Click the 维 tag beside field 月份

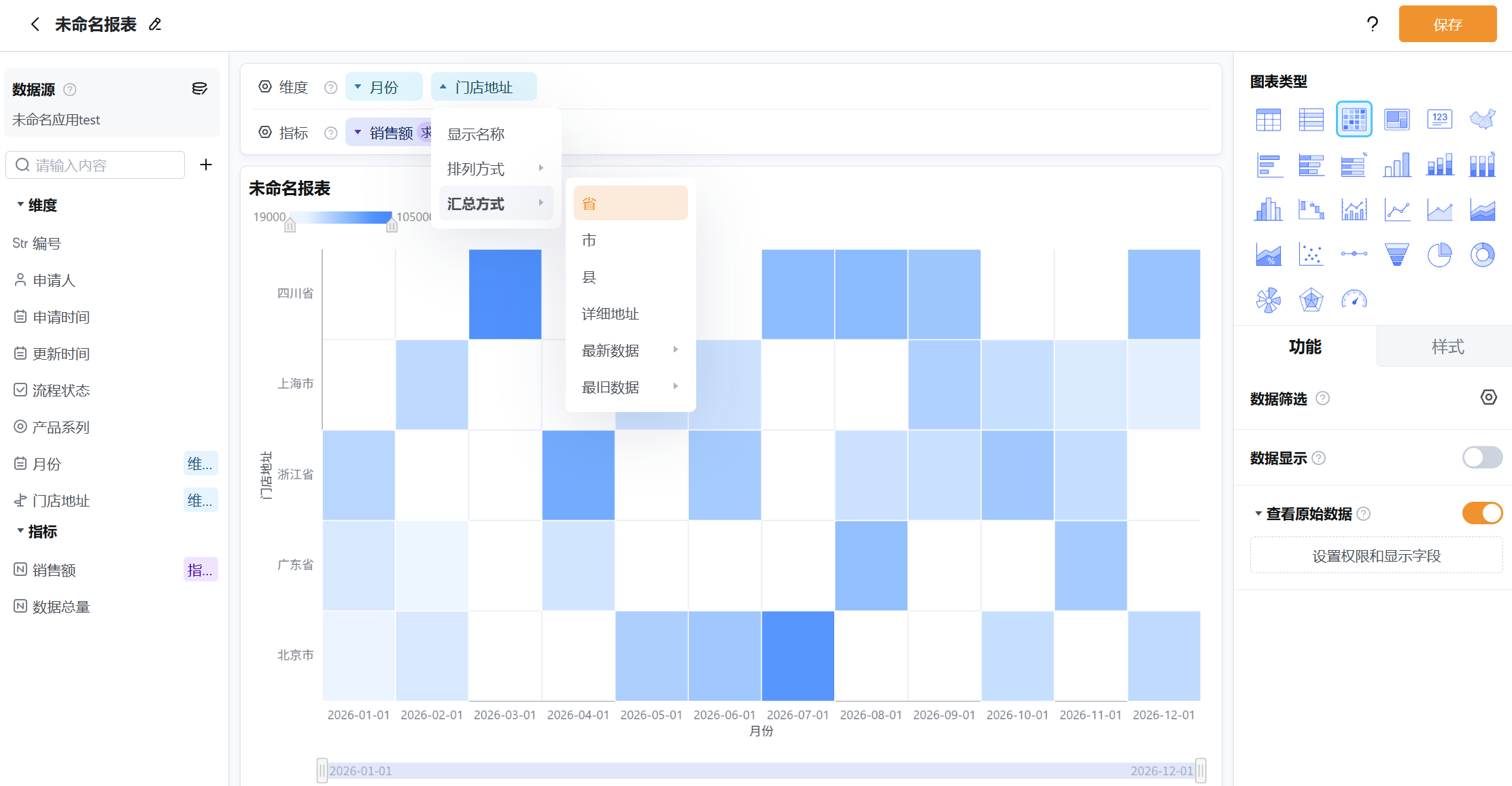point(201,464)
